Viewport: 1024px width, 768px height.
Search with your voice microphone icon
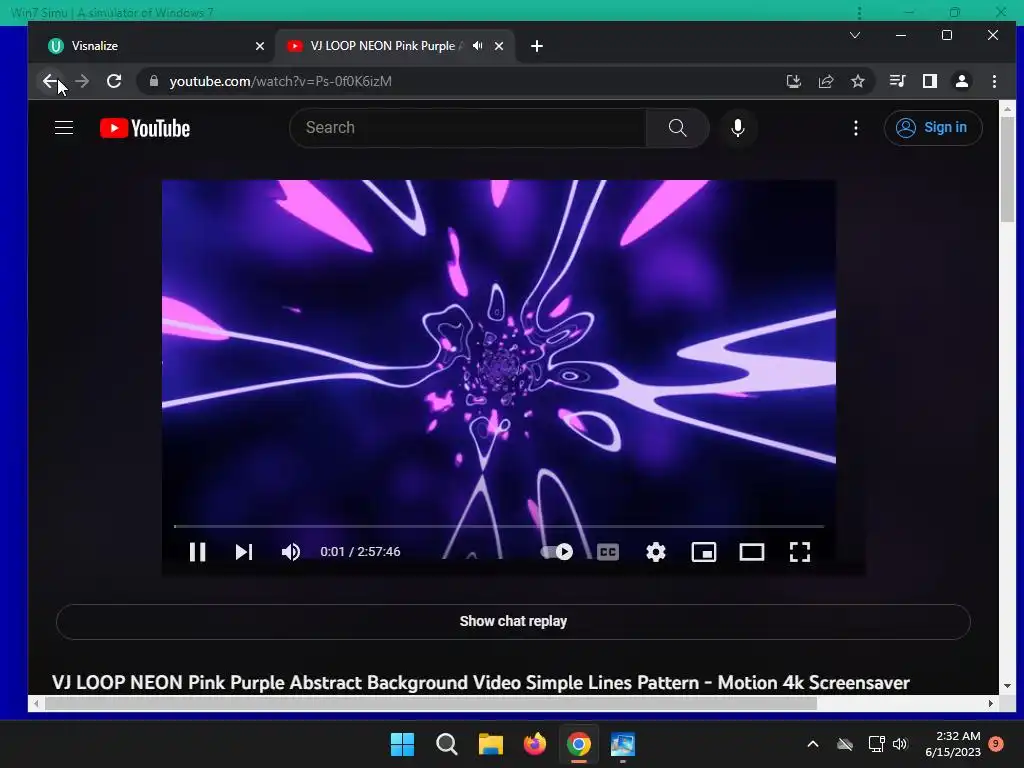point(738,127)
